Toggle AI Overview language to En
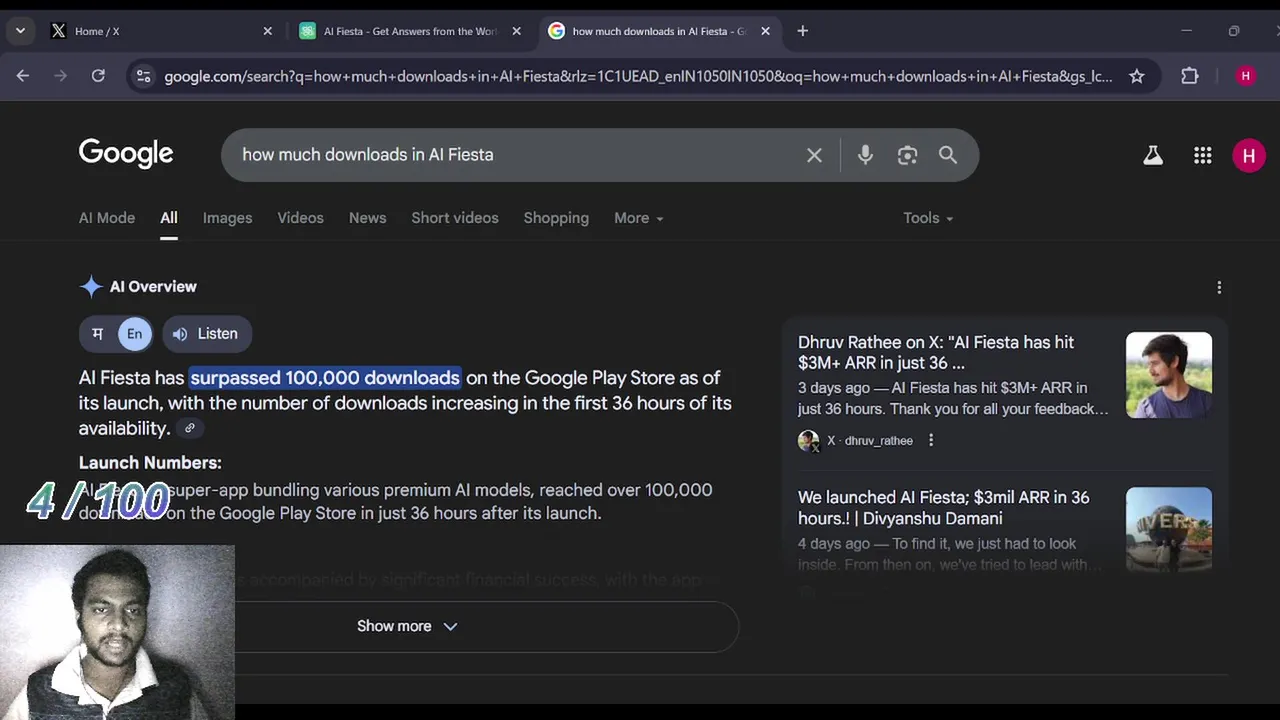Viewport: 1280px width, 720px height. click(134, 334)
